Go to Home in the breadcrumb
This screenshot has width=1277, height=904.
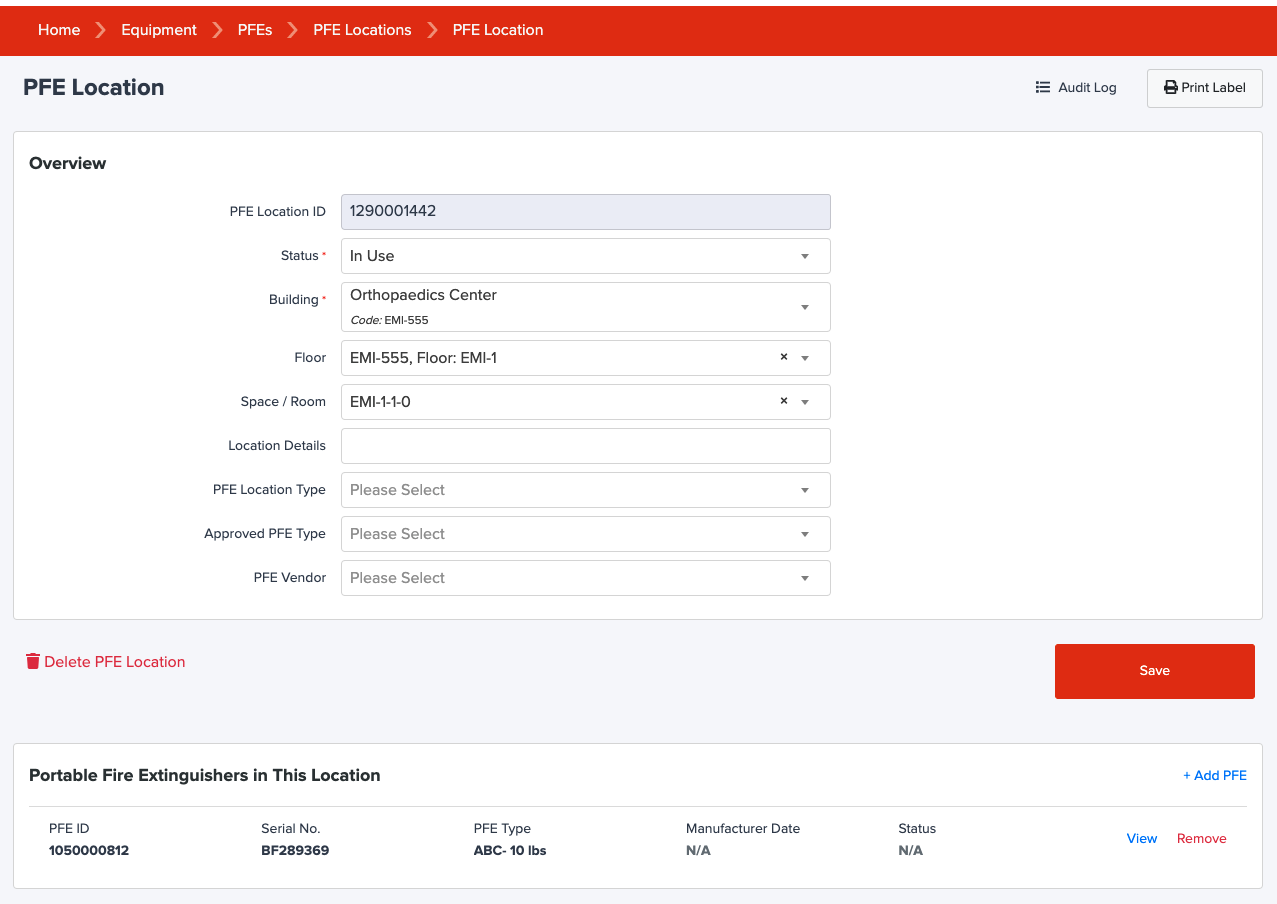coord(59,30)
